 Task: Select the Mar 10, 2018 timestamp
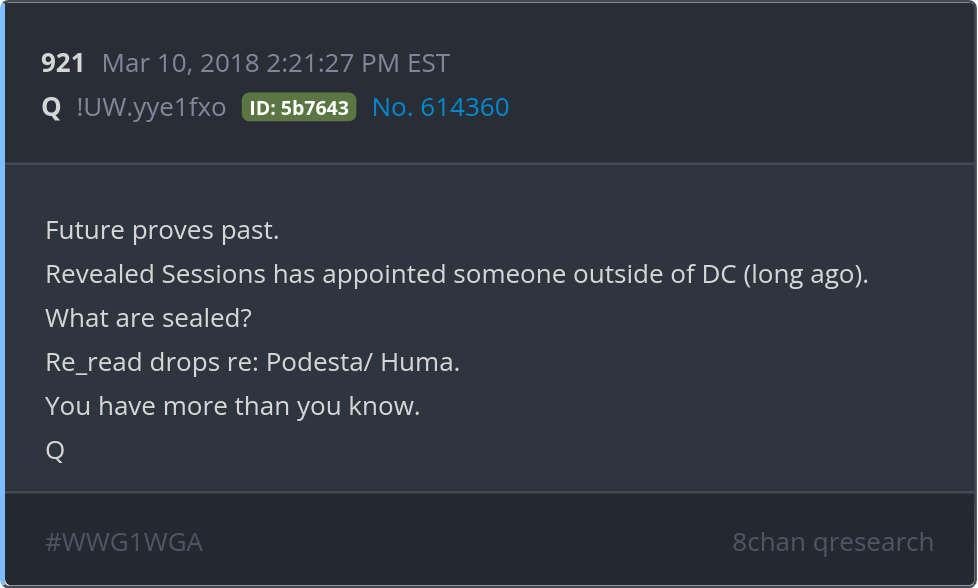(275, 64)
